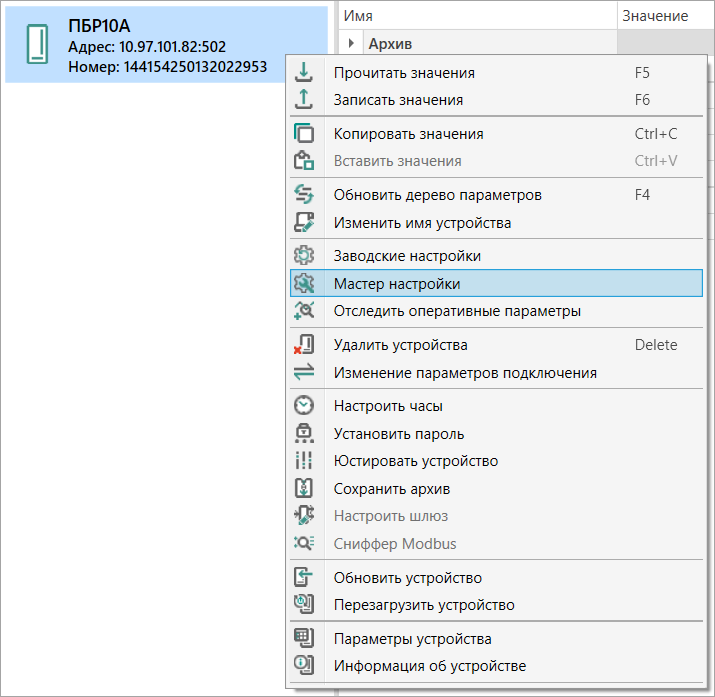Select Копировать значения in the context menu

pyautogui.click(x=496, y=134)
